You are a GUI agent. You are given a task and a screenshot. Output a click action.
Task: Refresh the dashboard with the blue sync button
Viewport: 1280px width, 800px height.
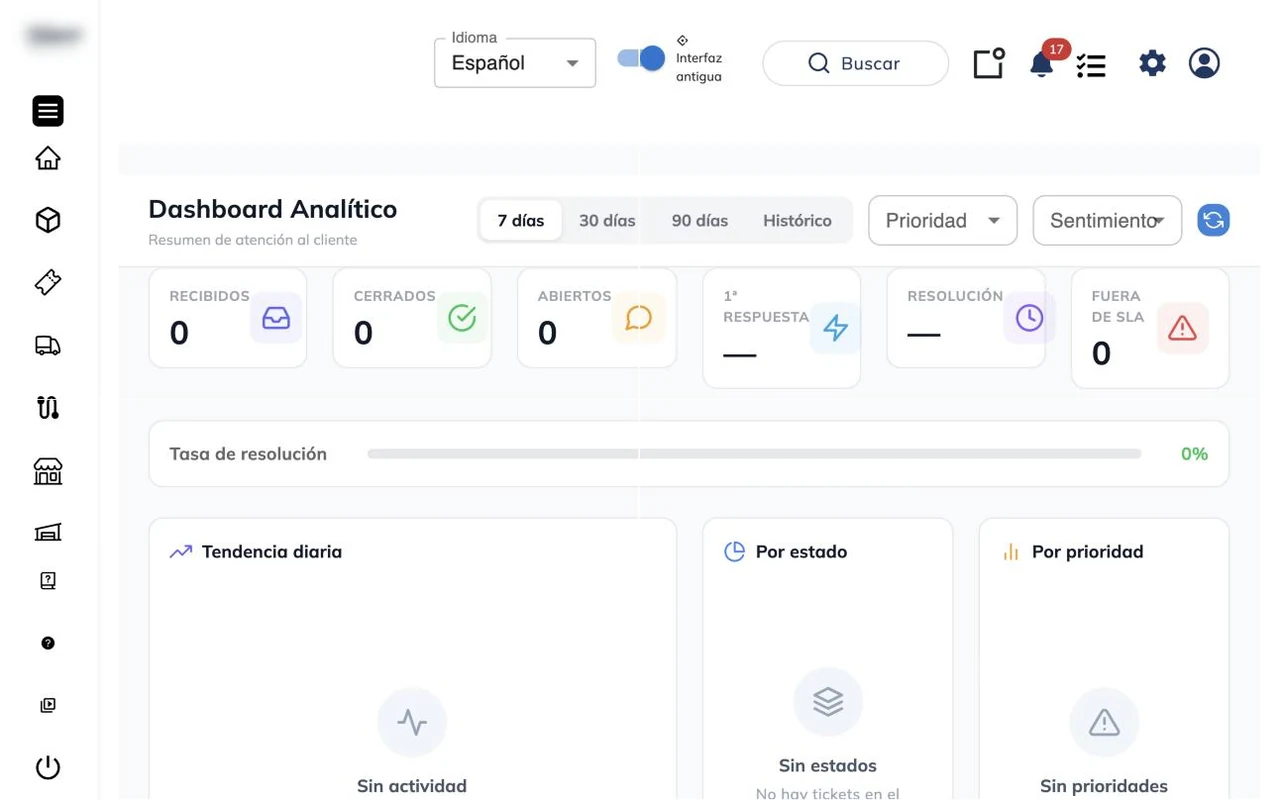coord(1214,220)
